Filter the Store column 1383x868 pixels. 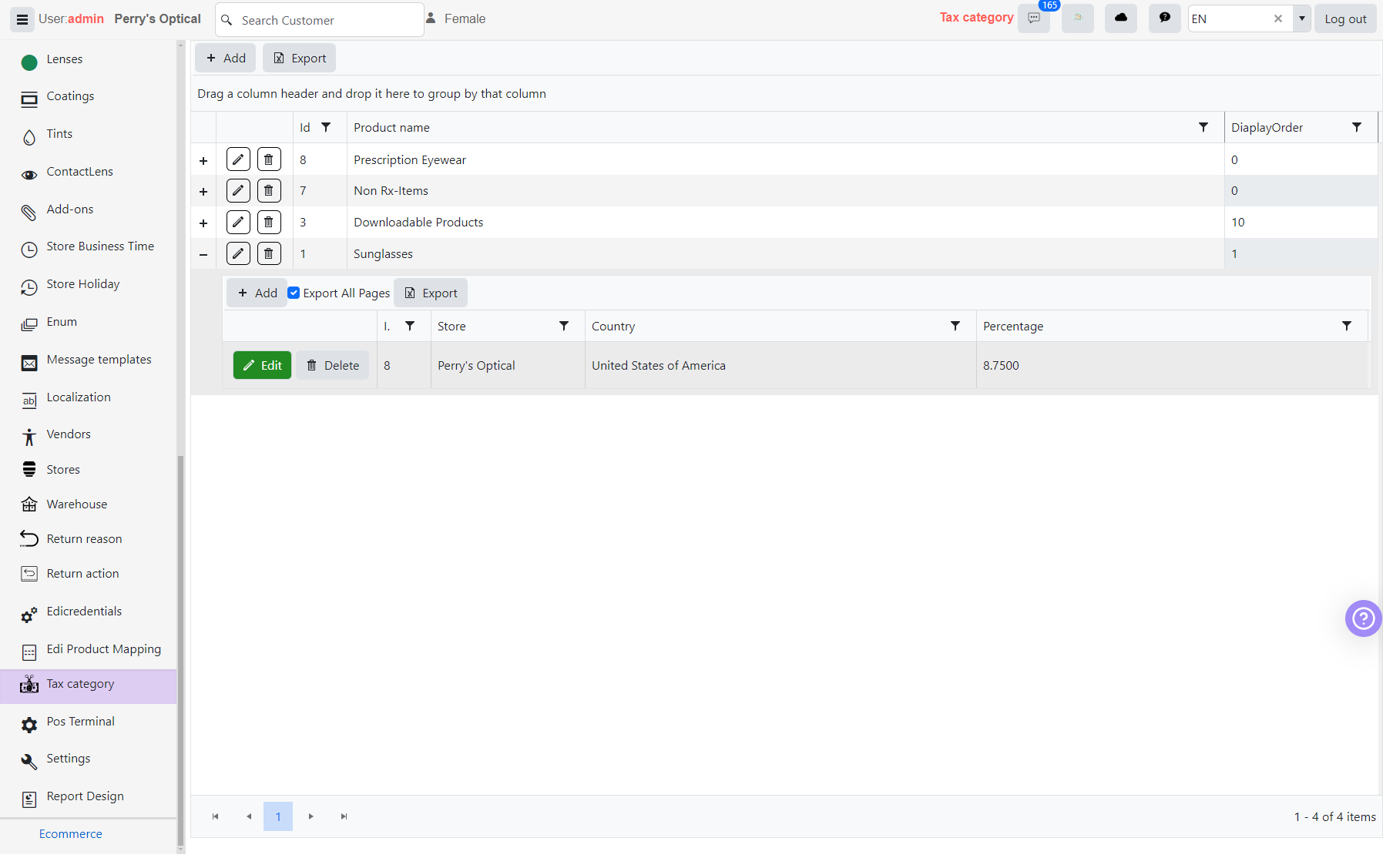(564, 326)
